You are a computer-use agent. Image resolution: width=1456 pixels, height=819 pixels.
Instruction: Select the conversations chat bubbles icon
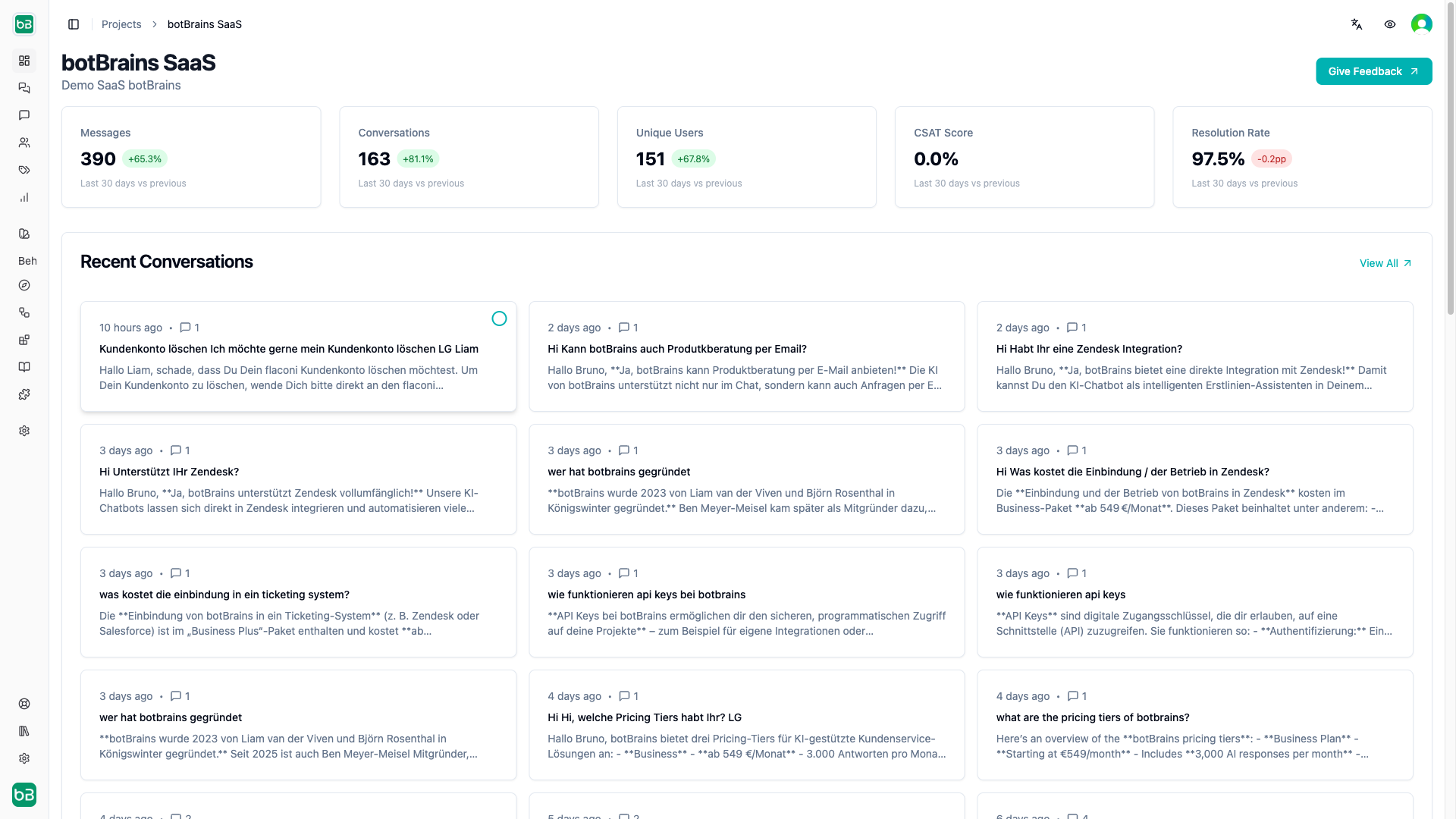[x=24, y=88]
